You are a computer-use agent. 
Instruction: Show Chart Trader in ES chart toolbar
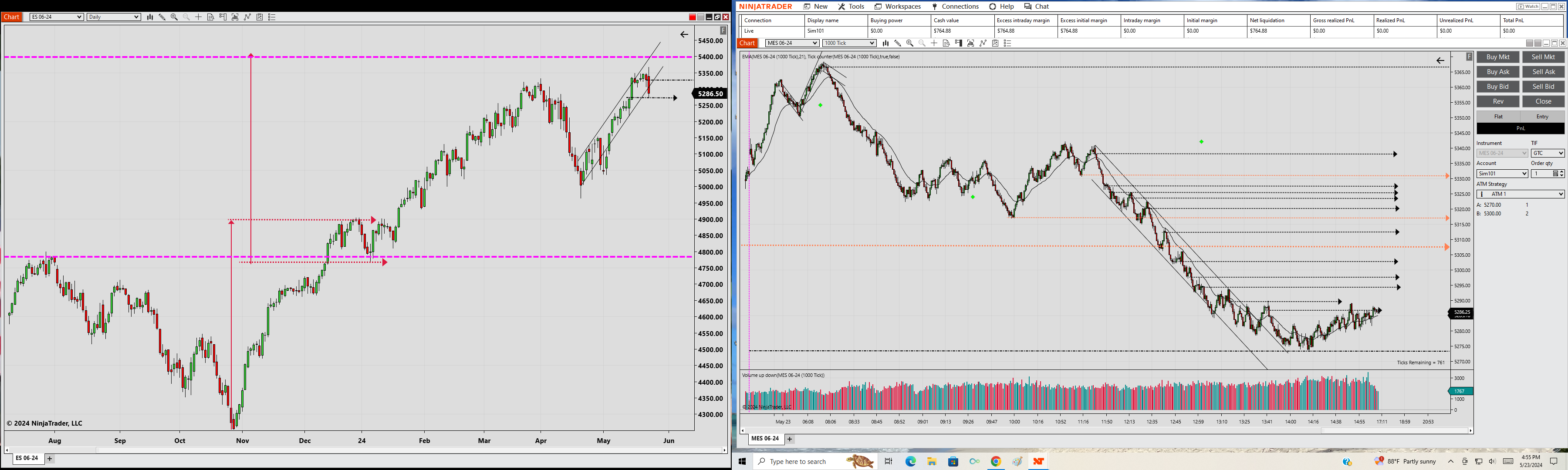coord(223,17)
